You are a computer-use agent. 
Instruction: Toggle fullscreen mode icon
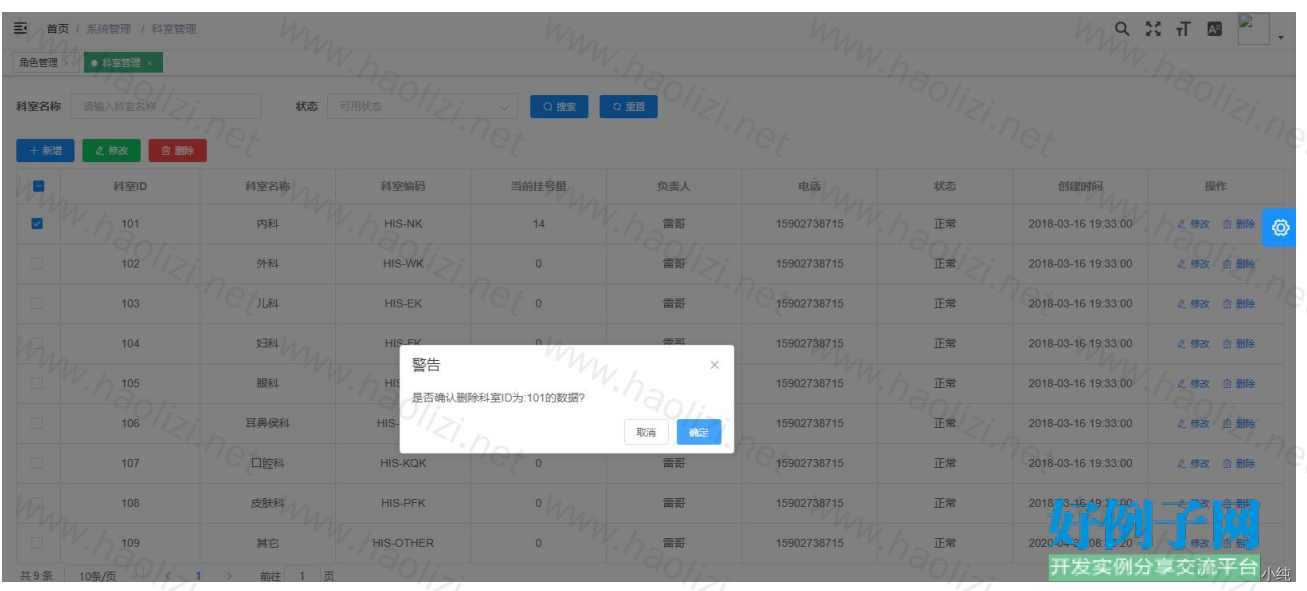click(x=1153, y=29)
